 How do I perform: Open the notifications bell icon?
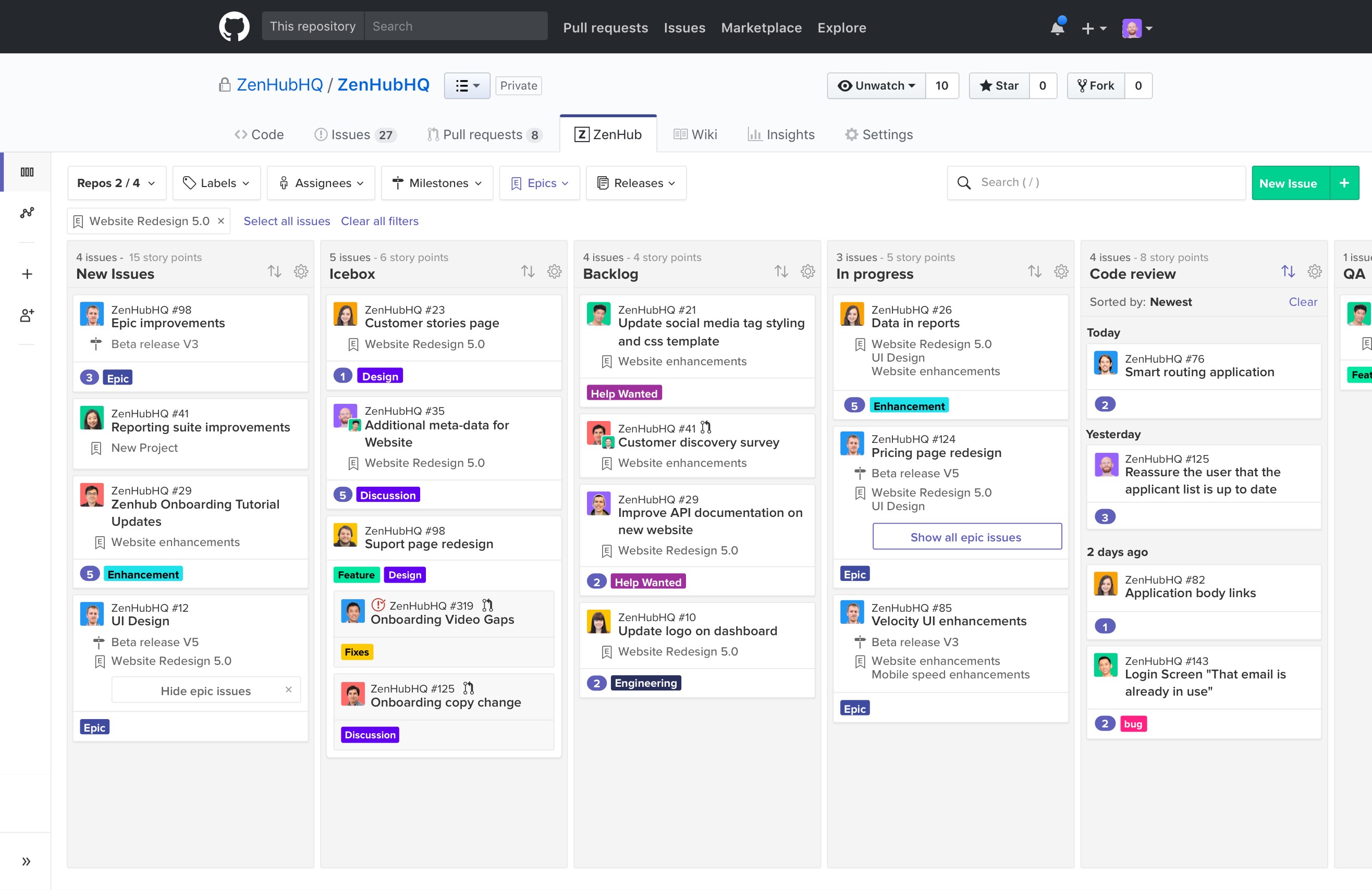[x=1057, y=27]
